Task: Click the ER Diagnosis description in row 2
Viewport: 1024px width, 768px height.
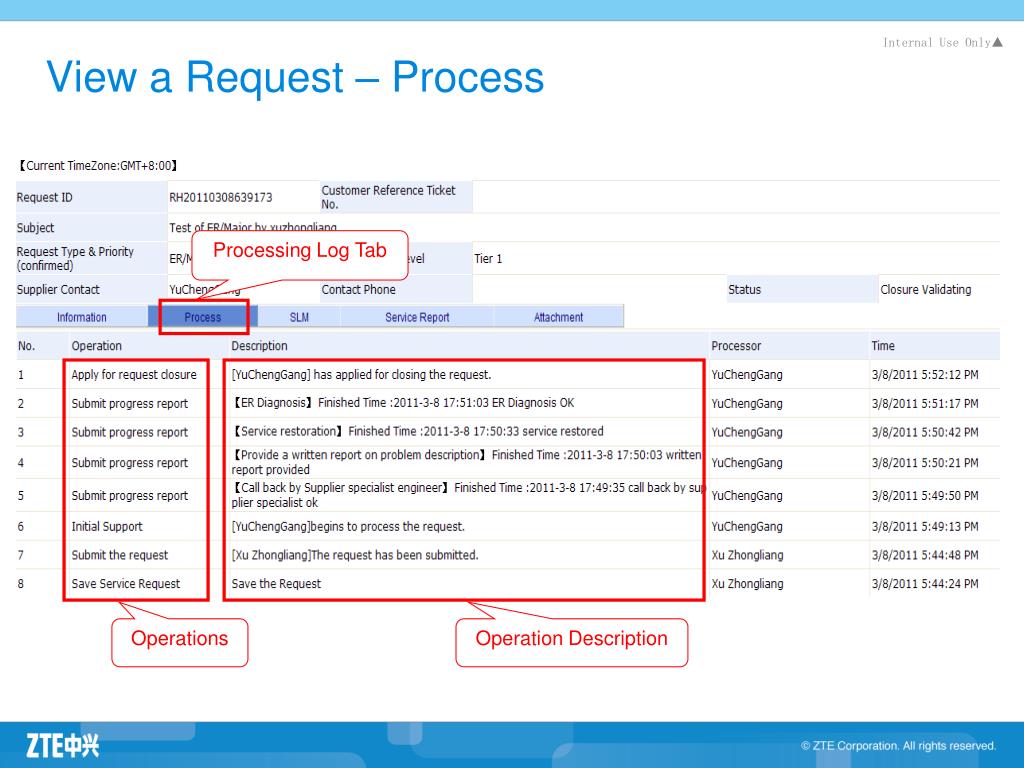Action: click(403, 403)
